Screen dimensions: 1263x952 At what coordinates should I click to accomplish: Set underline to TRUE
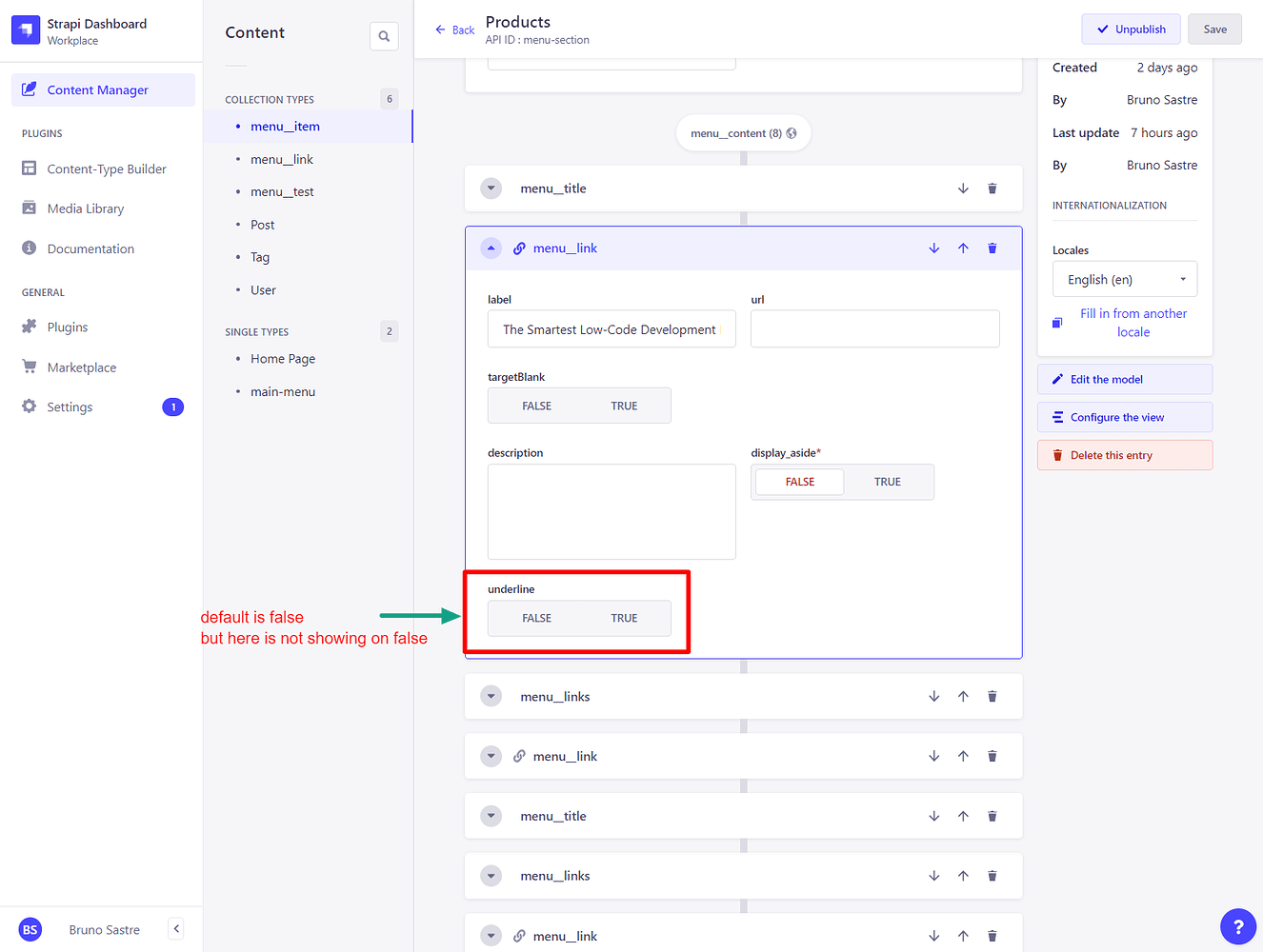tap(624, 617)
